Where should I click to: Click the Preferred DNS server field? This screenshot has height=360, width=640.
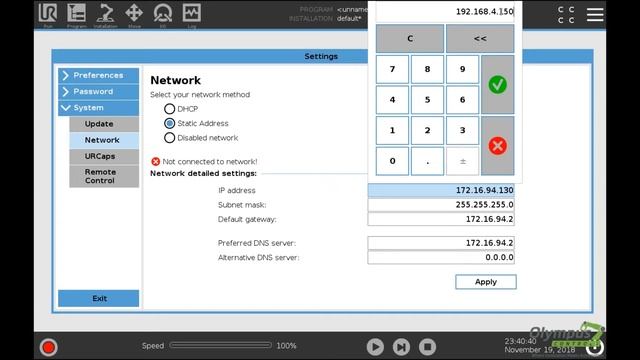coord(441,243)
